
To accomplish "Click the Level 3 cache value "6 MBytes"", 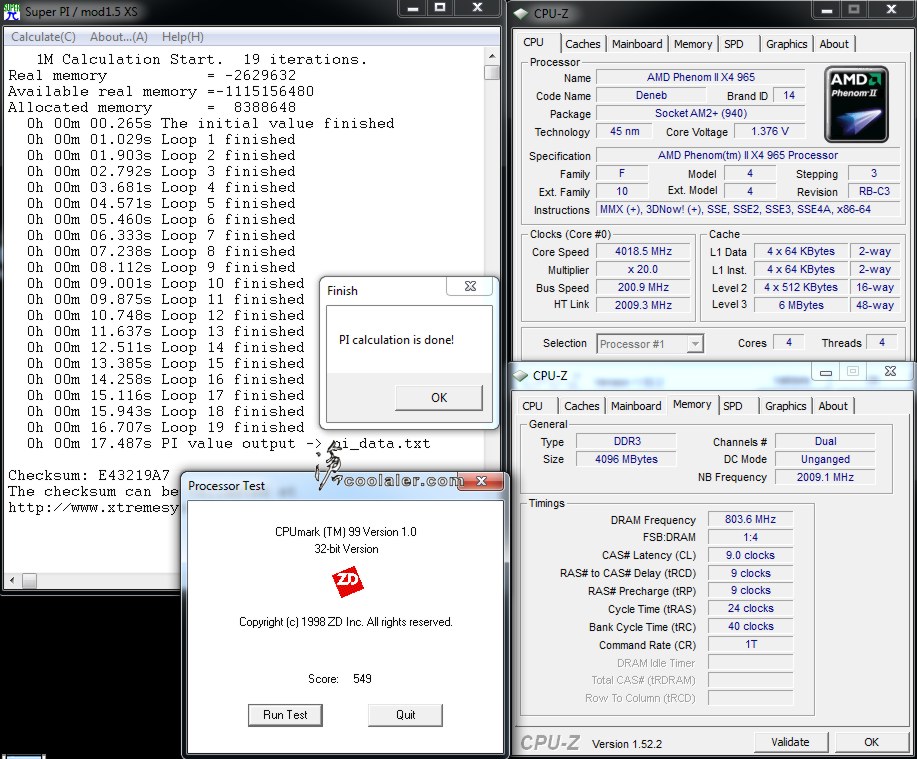I will [801, 305].
